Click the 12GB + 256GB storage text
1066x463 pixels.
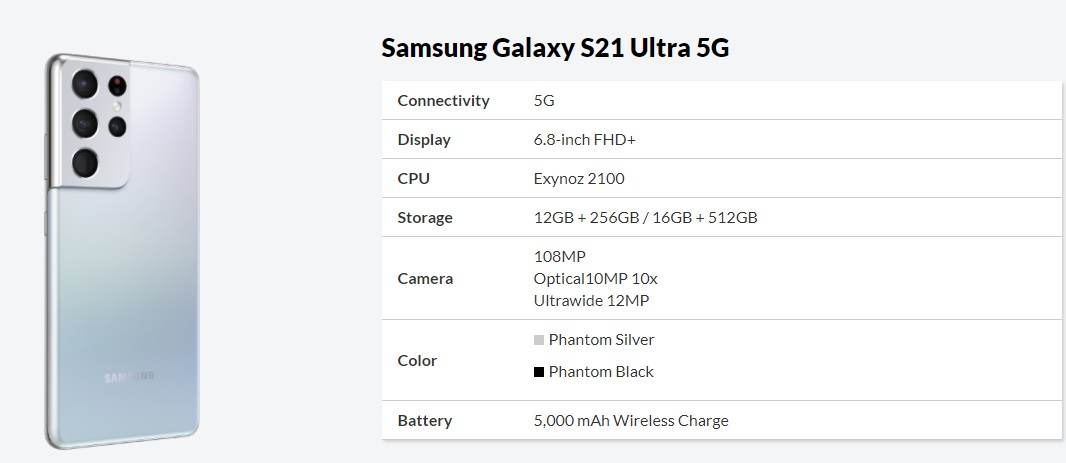coord(588,217)
